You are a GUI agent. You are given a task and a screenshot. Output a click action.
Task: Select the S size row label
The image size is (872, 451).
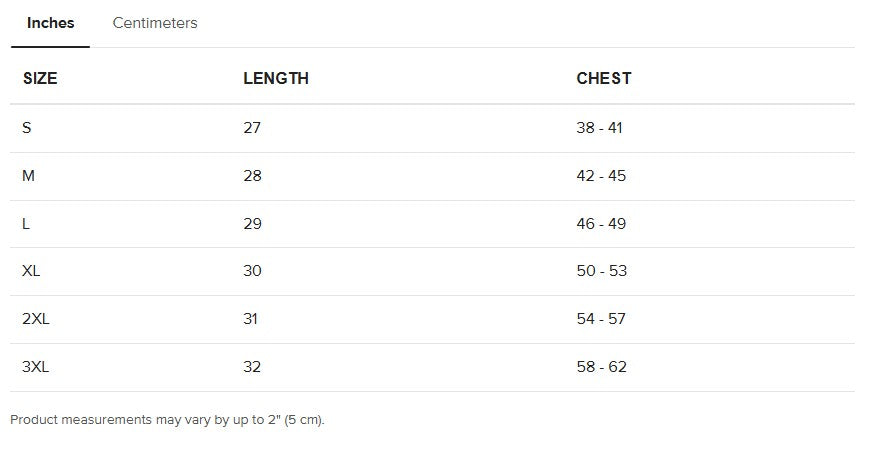(x=27, y=128)
